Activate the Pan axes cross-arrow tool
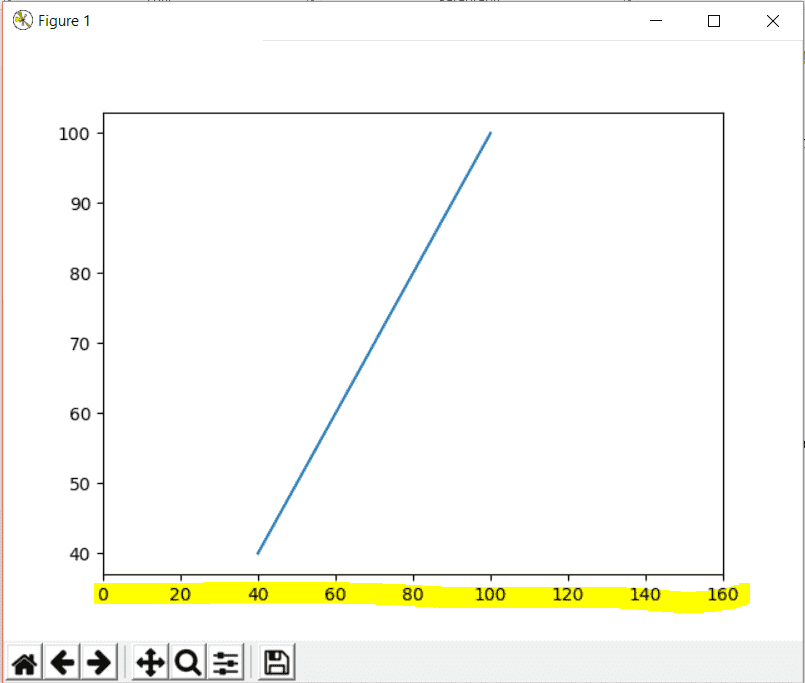This screenshot has width=805, height=683. pyautogui.click(x=150, y=662)
